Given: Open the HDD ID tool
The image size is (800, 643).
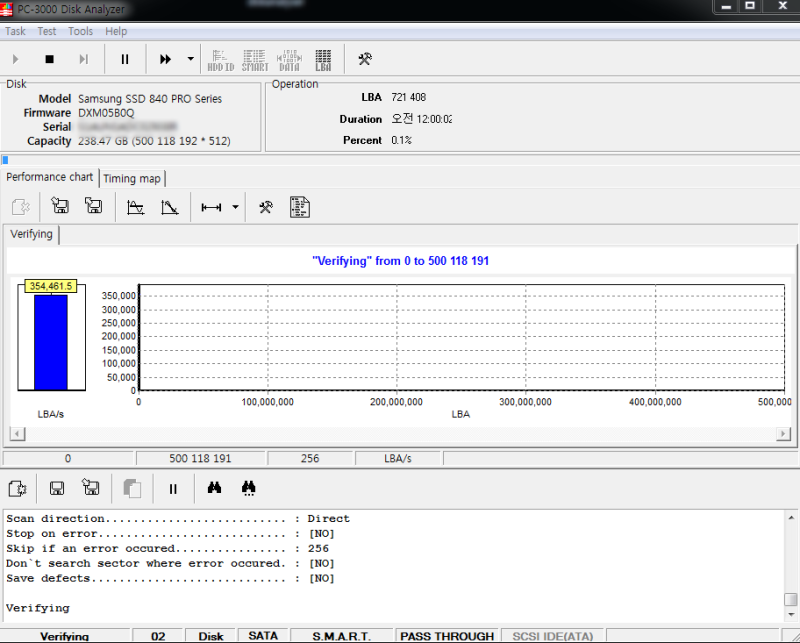Looking at the screenshot, I should [220, 60].
